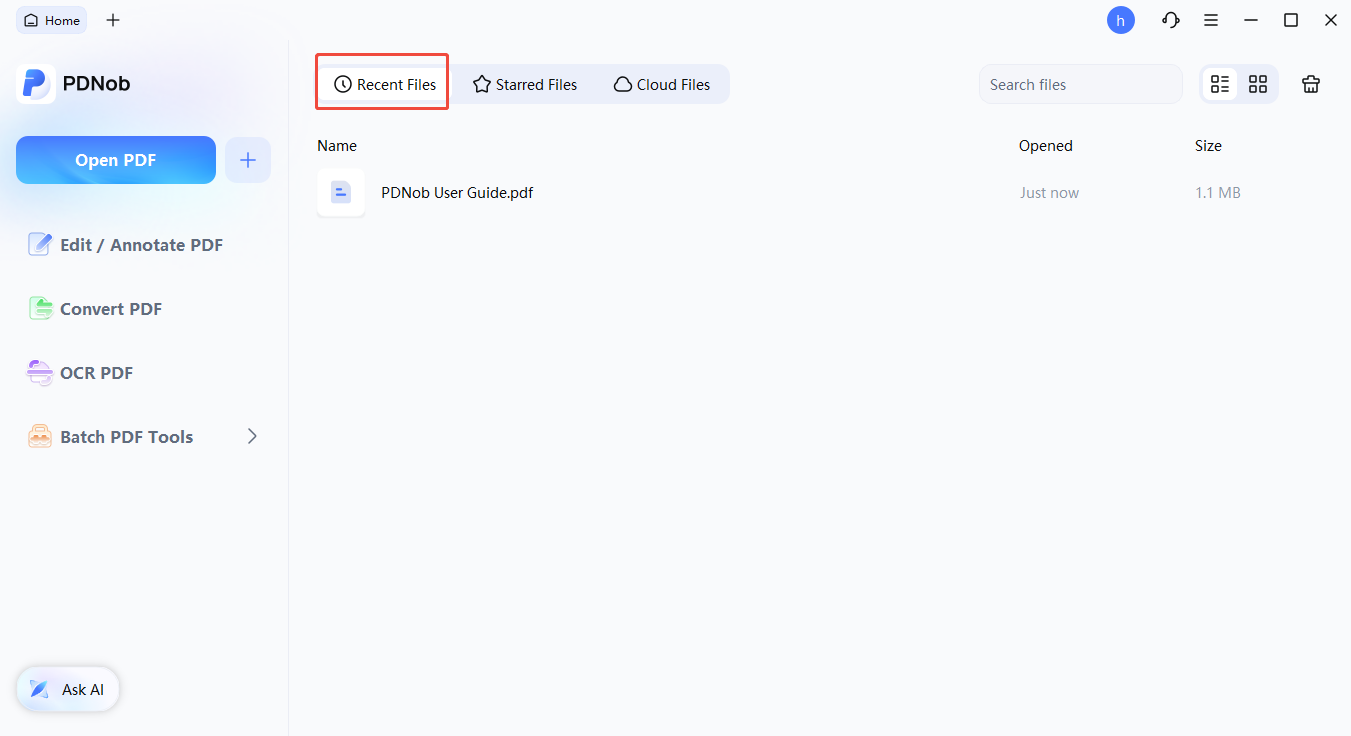This screenshot has height=736, width=1351.
Task: Switch to grid view layout
Action: click(1258, 85)
